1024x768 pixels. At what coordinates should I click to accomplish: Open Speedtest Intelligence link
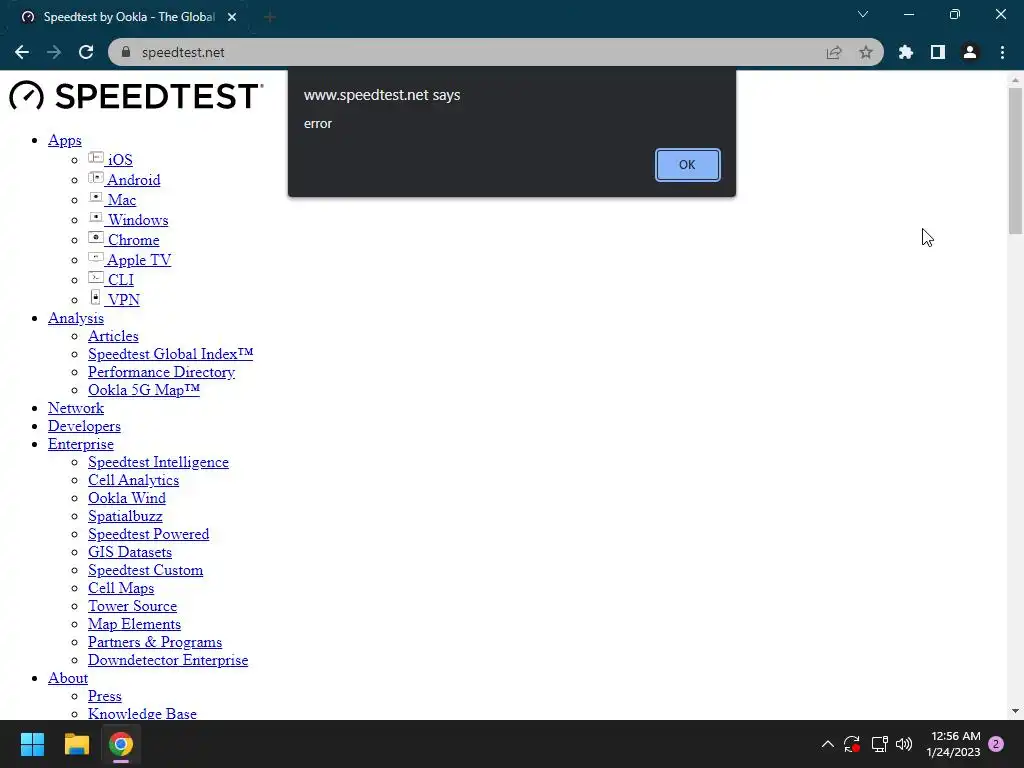[158, 462]
